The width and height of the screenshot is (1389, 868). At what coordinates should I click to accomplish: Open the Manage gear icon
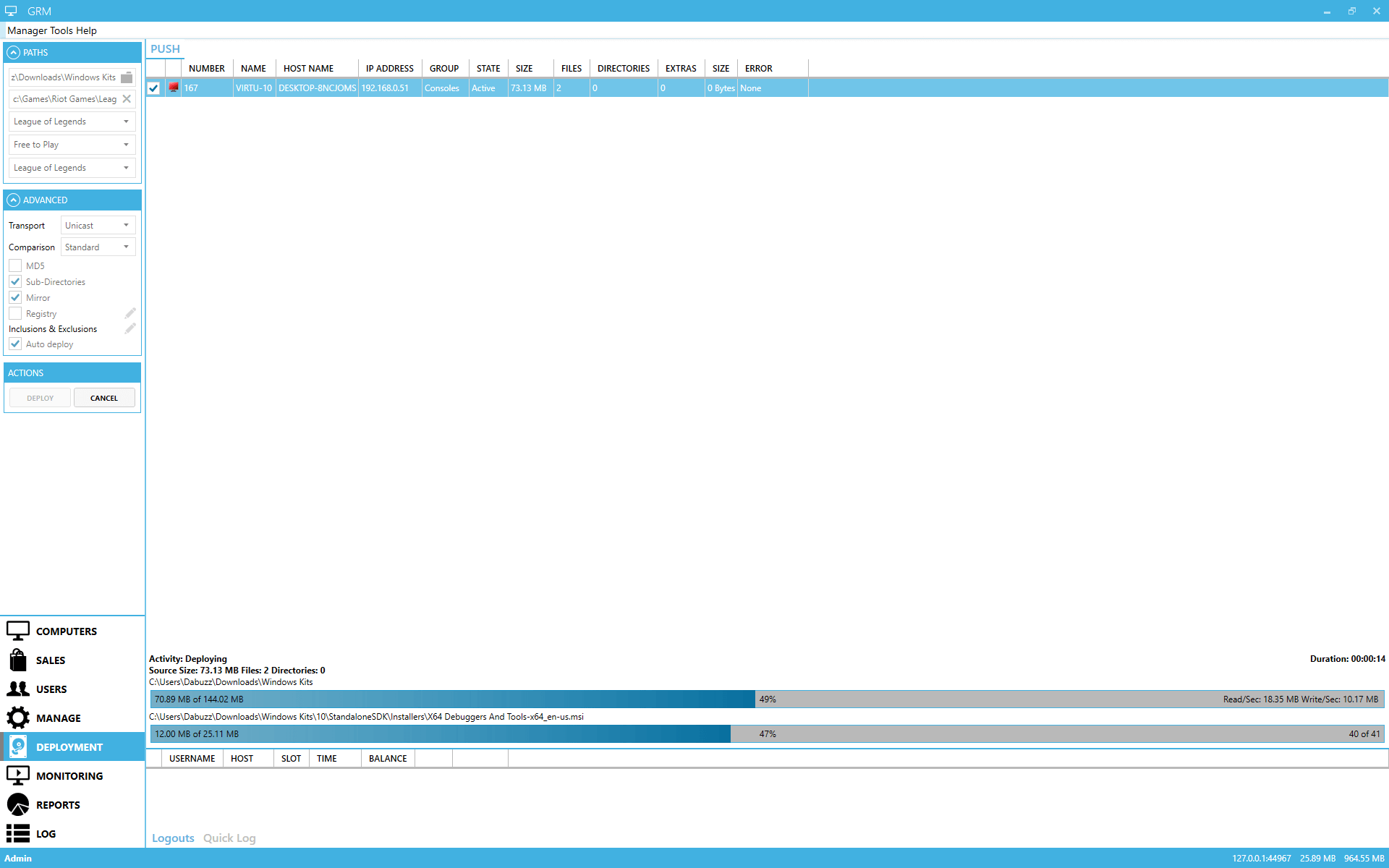tap(18, 718)
